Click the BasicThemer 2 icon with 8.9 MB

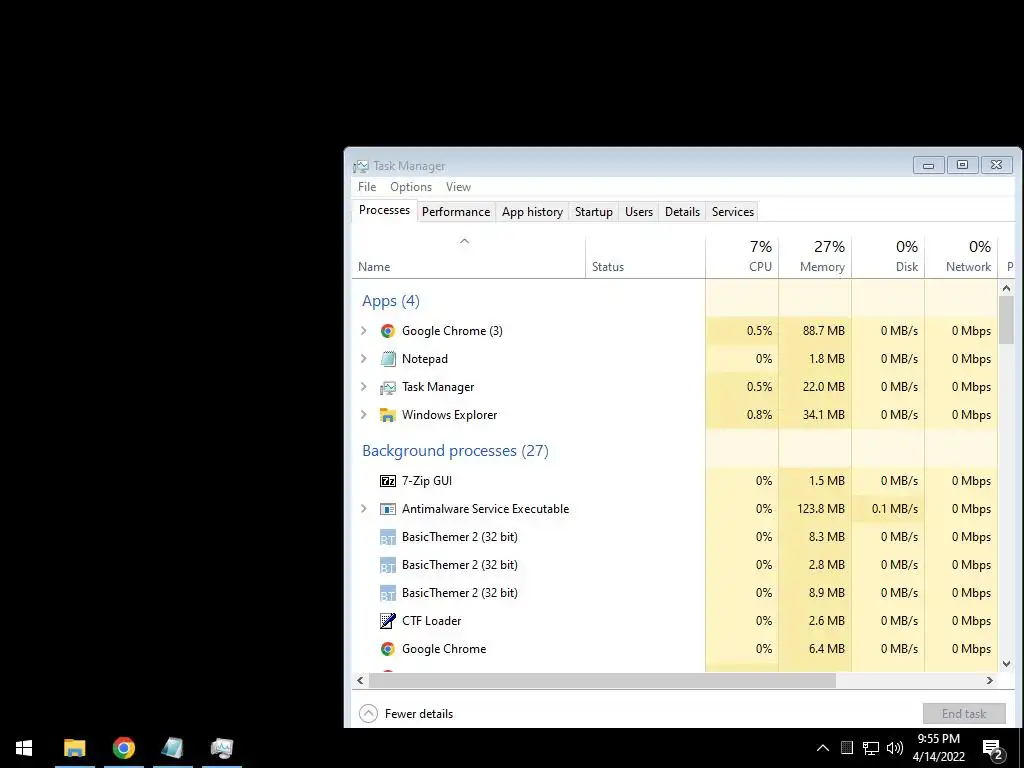click(388, 594)
